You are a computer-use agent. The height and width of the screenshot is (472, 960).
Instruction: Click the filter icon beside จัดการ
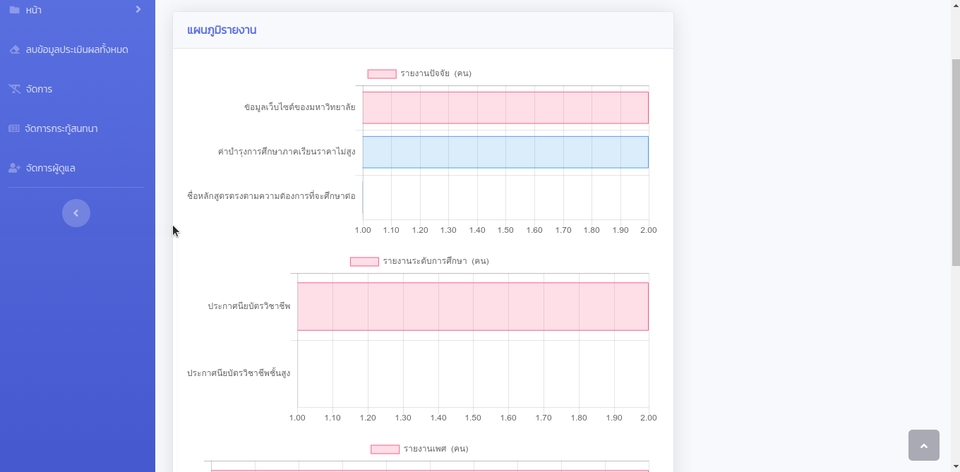[x=15, y=89]
